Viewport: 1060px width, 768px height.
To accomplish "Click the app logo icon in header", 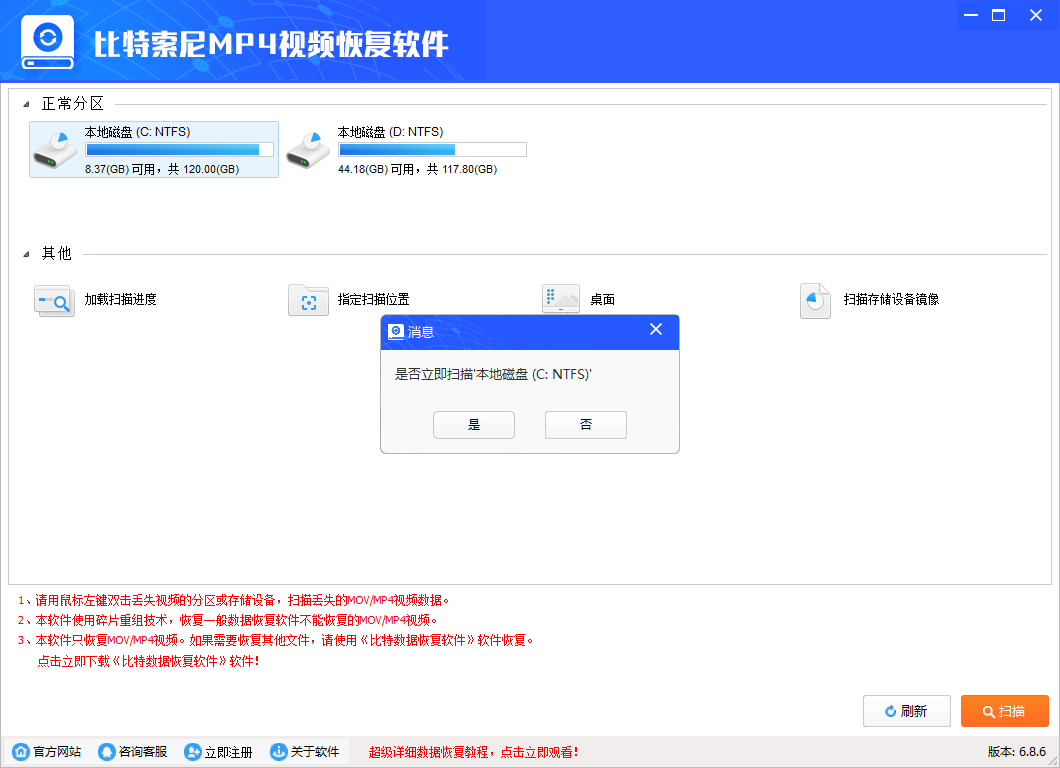I will point(47,42).
